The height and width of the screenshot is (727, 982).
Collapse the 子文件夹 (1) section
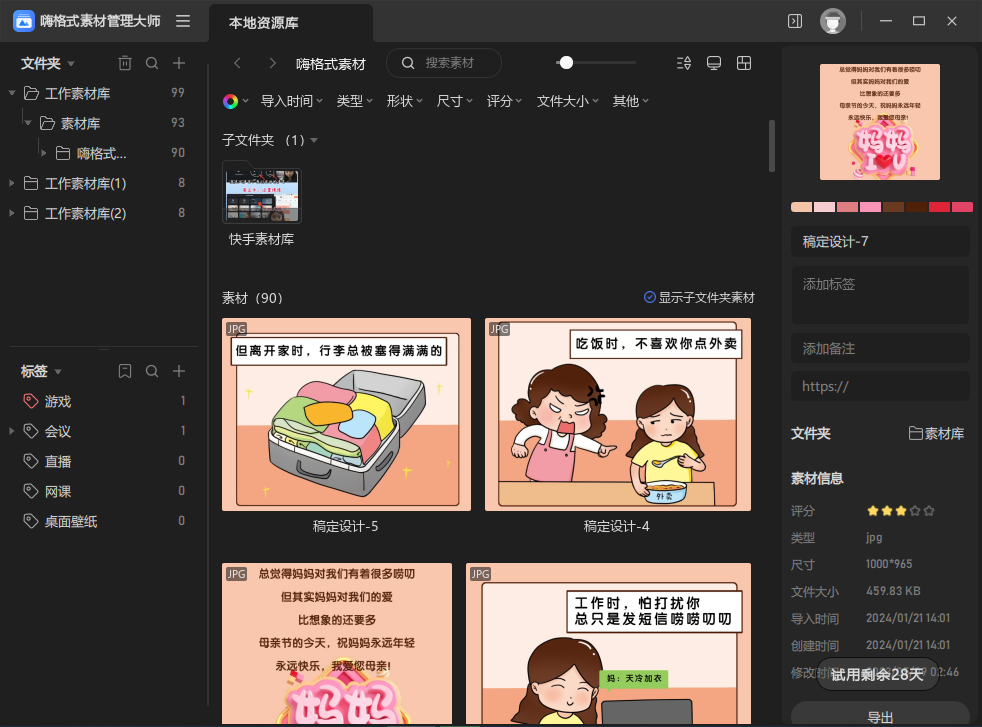(314, 140)
